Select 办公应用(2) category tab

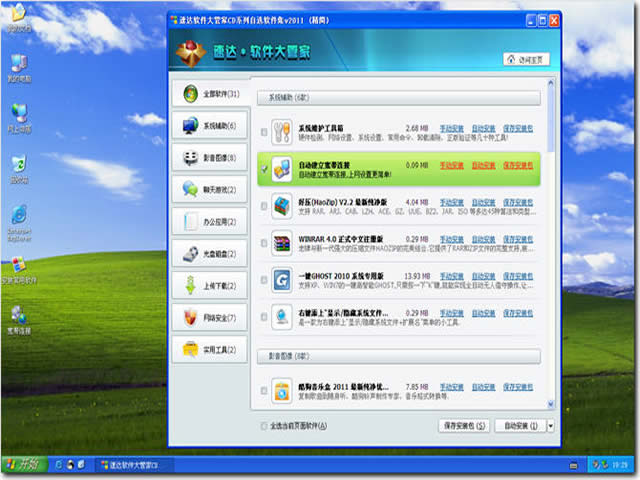tap(210, 222)
